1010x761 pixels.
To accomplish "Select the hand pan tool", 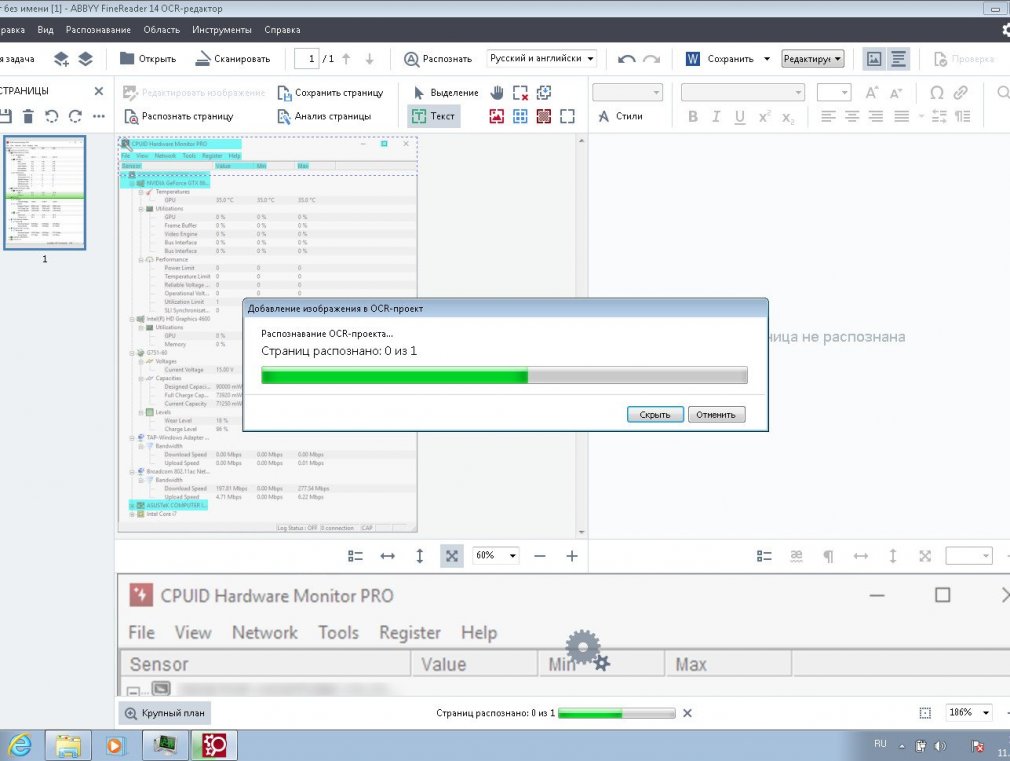I will pos(497,93).
